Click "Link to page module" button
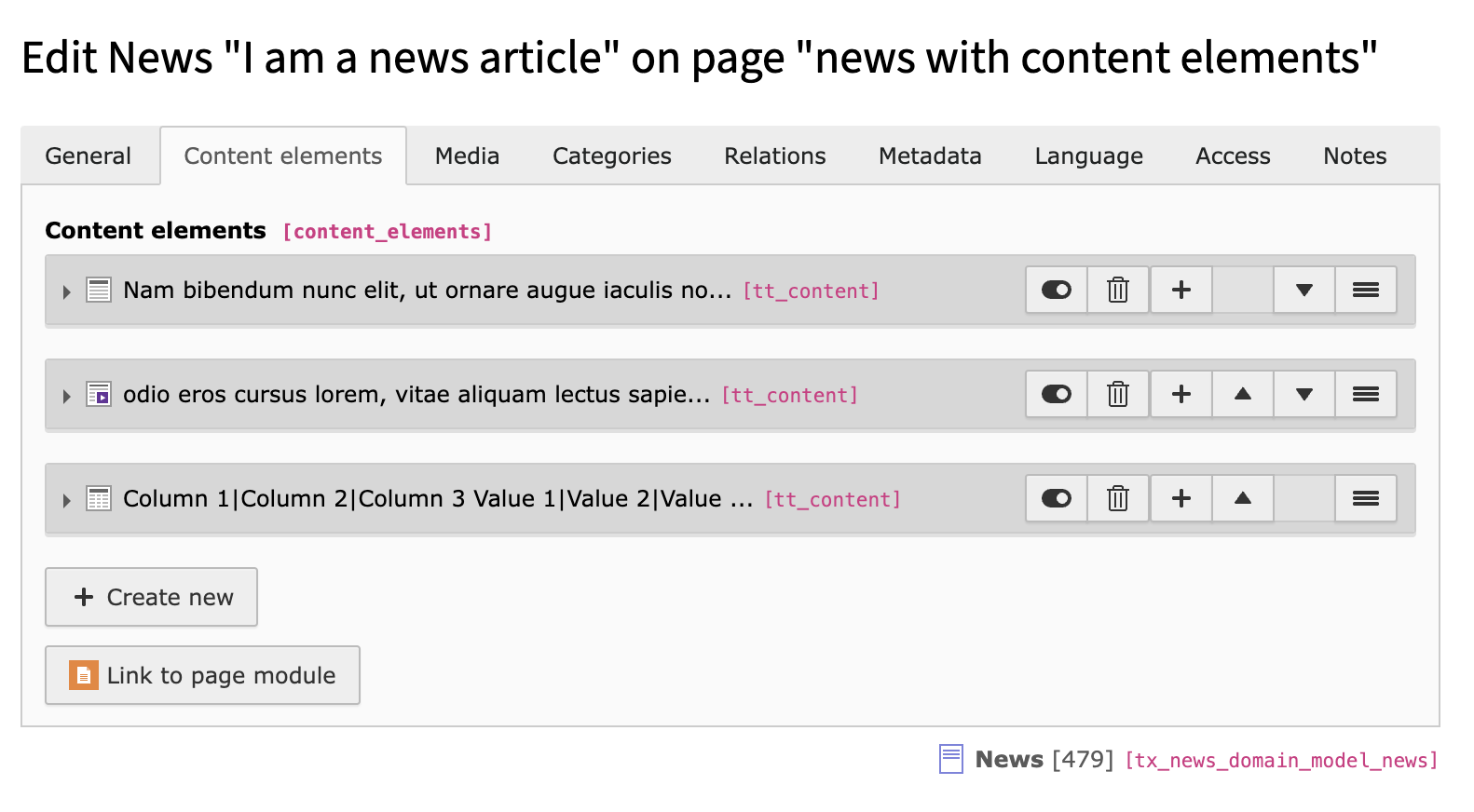Screen dimensions: 1474x812 click(x=202, y=675)
